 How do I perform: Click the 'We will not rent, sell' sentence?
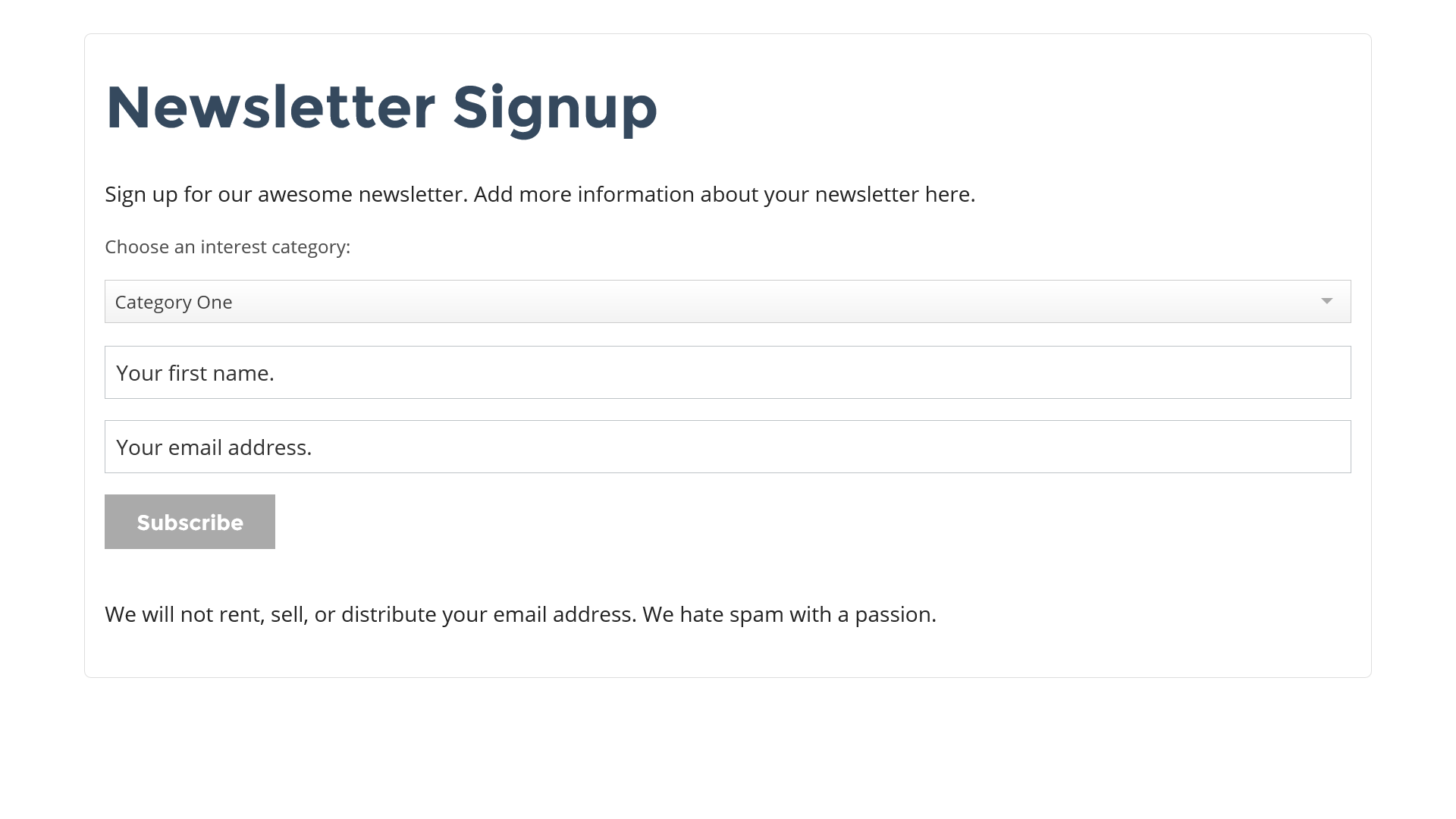click(x=370, y=615)
